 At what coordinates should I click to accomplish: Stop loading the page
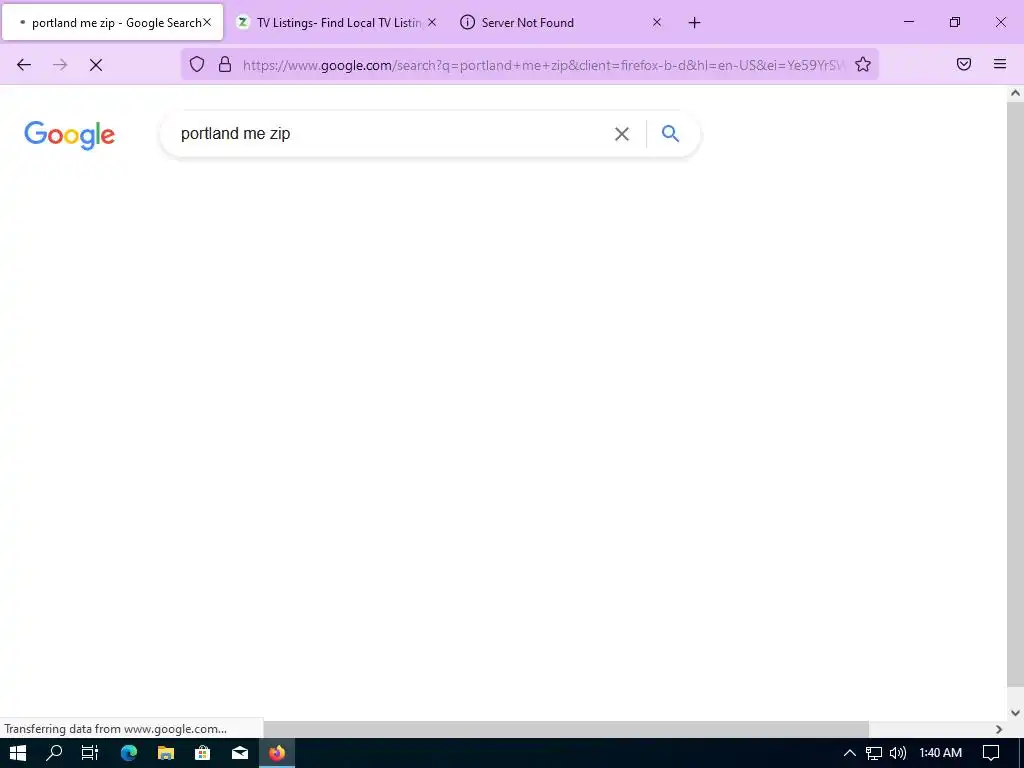pyautogui.click(x=96, y=65)
